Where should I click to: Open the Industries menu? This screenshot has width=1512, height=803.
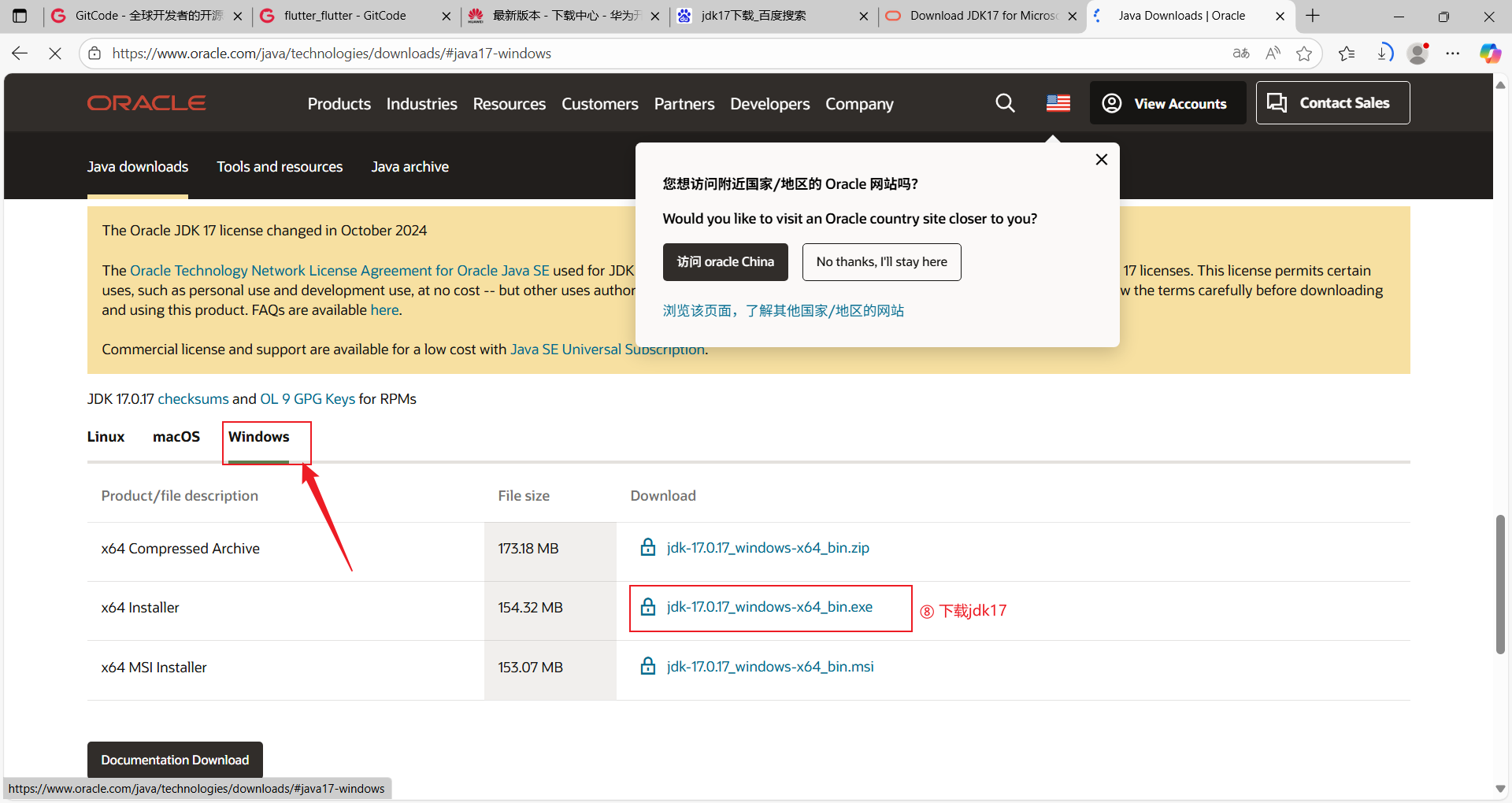[421, 104]
